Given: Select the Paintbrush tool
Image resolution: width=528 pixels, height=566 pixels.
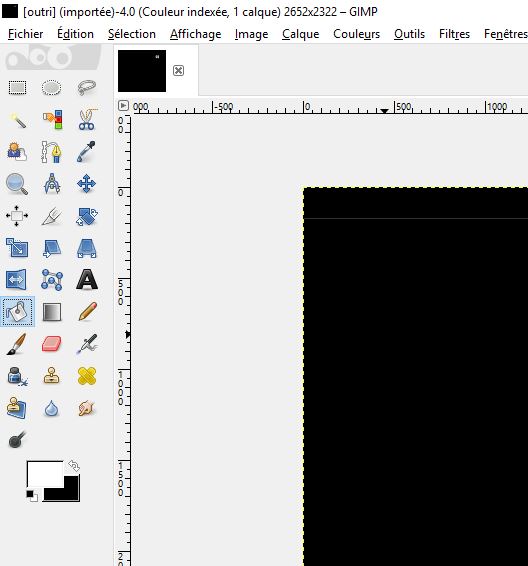Looking at the screenshot, I should click(17, 344).
